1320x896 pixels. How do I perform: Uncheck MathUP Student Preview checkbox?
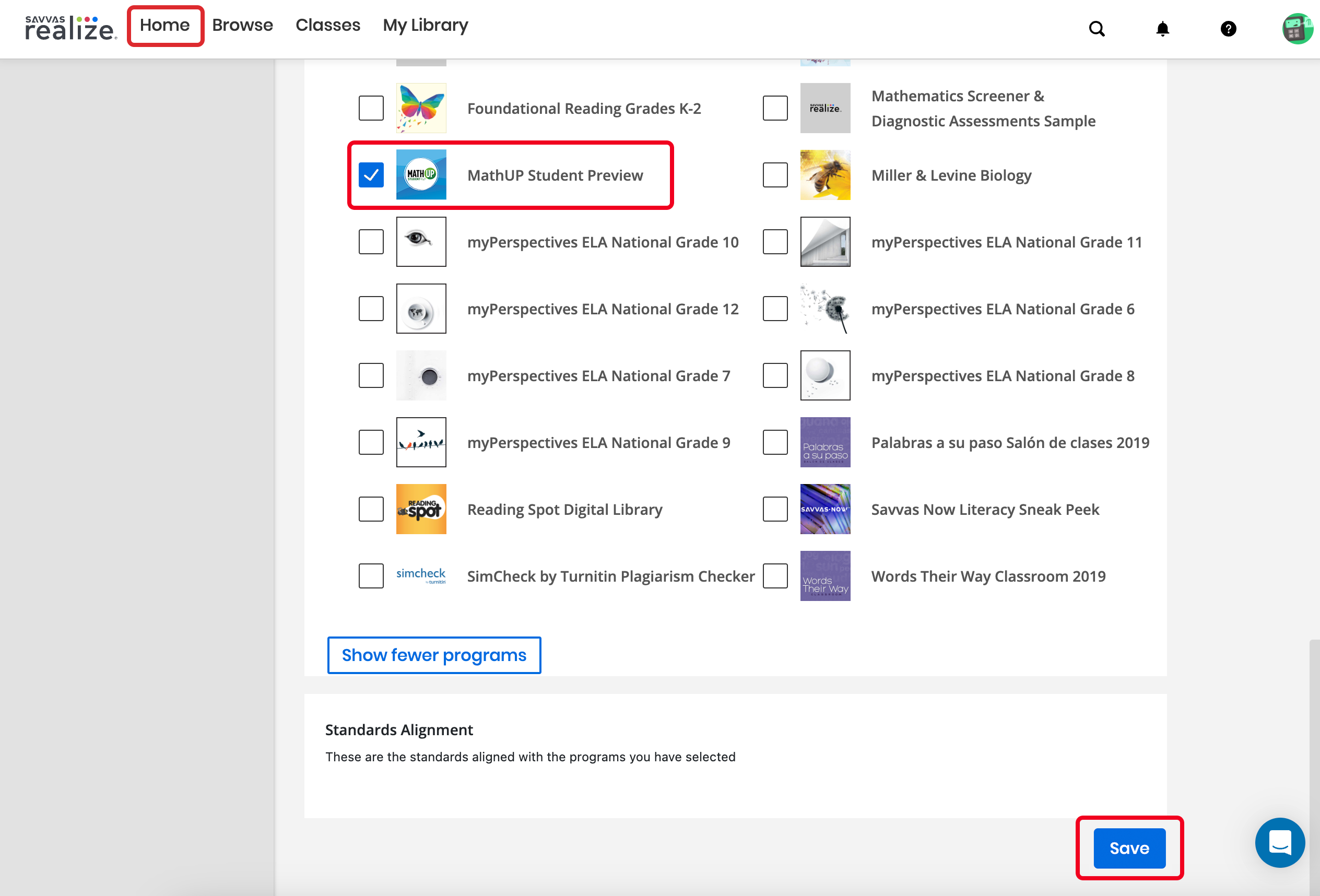[x=371, y=175]
